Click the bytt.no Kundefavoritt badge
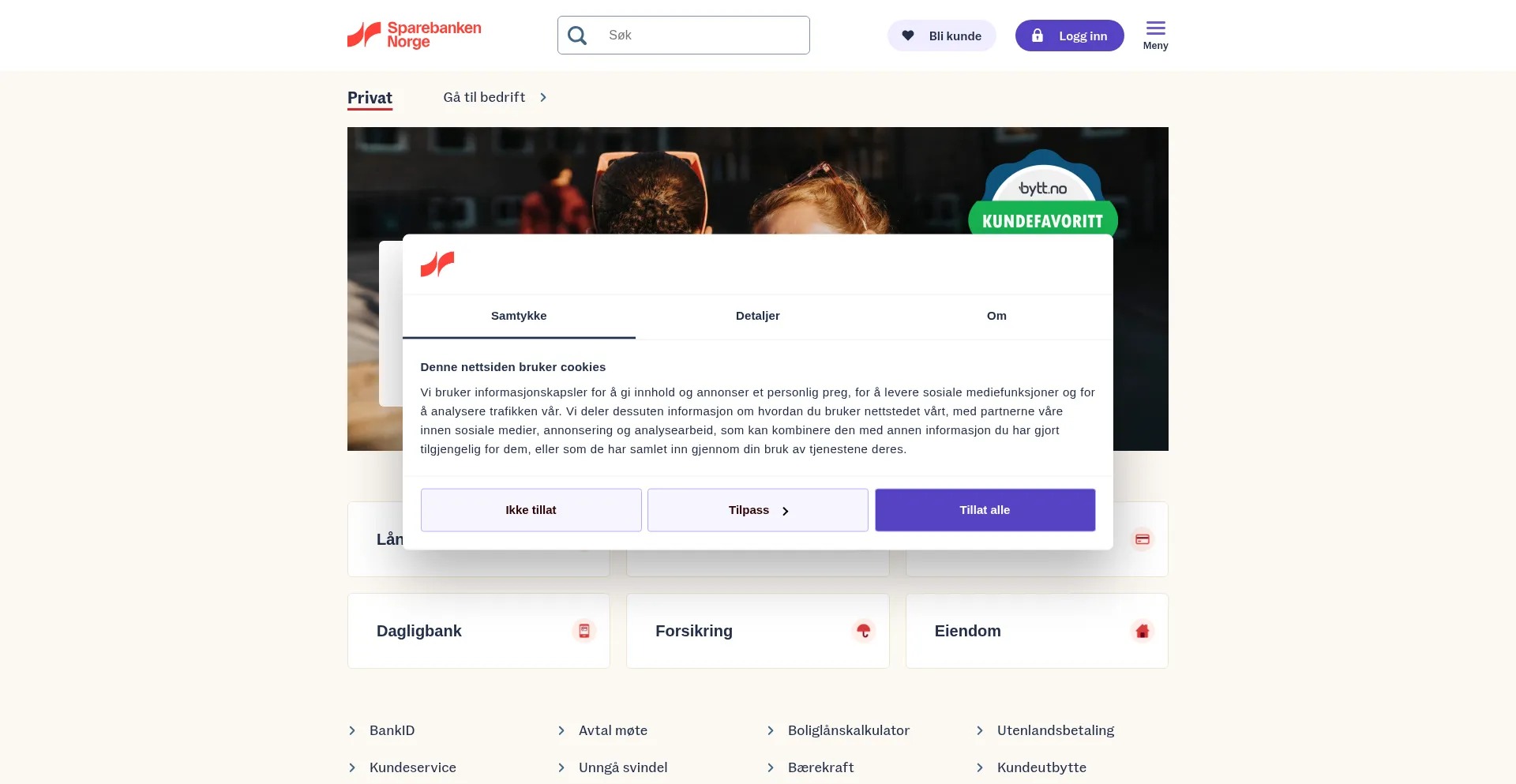The height and width of the screenshot is (784, 1516). coord(1043,193)
